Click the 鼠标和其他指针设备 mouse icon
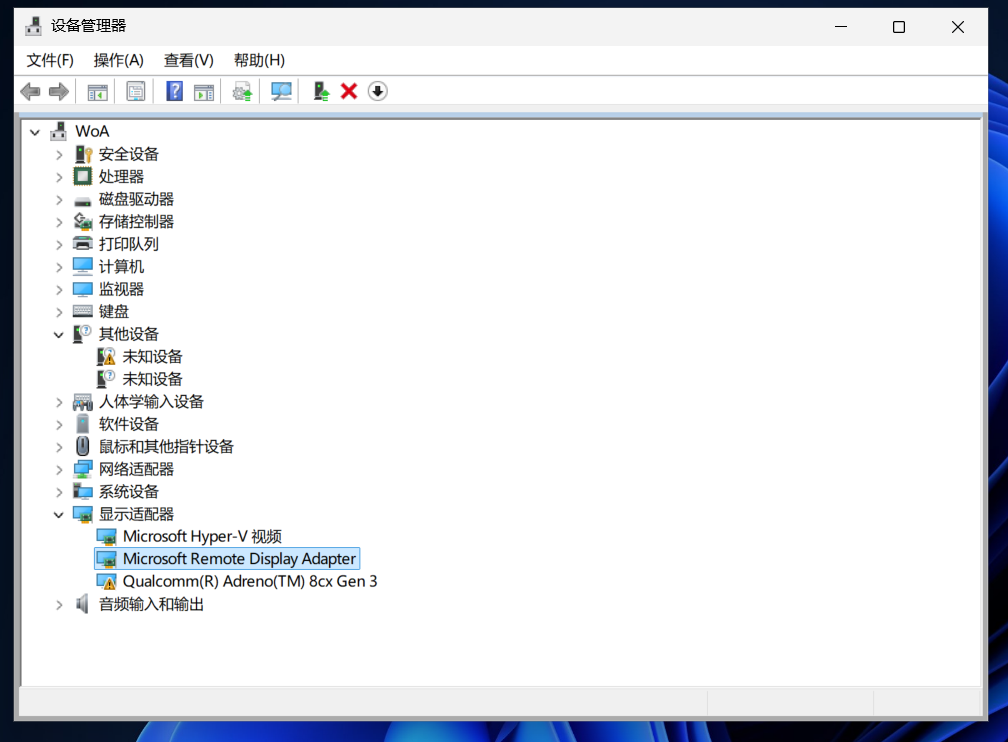1008x742 pixels. pos(83,446)
